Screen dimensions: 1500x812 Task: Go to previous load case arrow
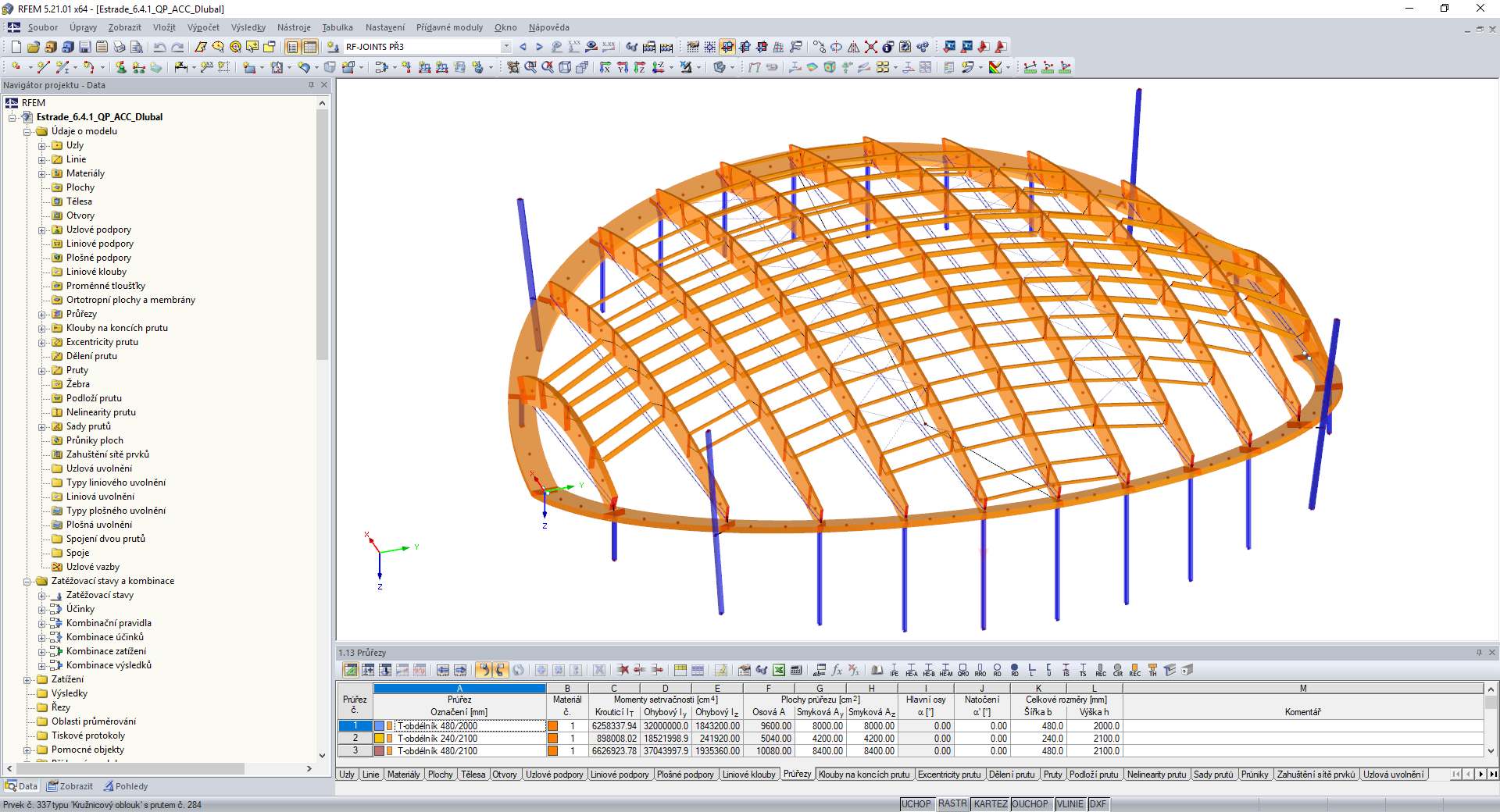(x=523, y=47)
